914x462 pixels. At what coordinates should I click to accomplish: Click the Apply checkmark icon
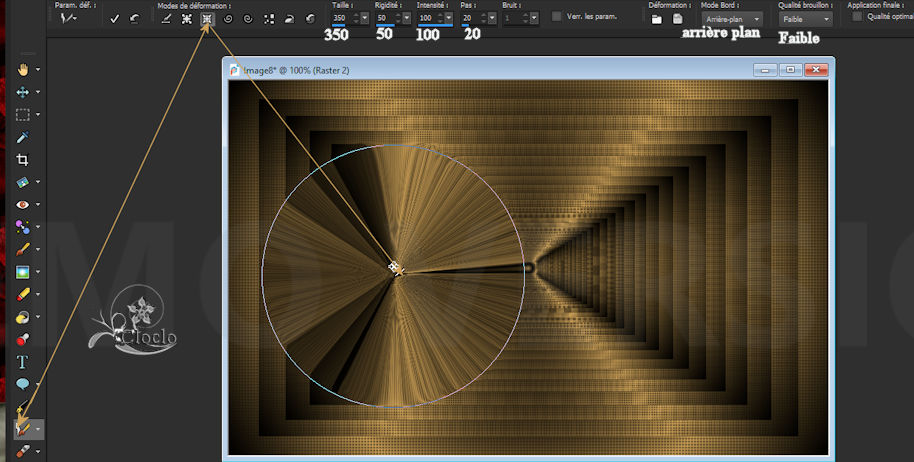tap(115, 18)
